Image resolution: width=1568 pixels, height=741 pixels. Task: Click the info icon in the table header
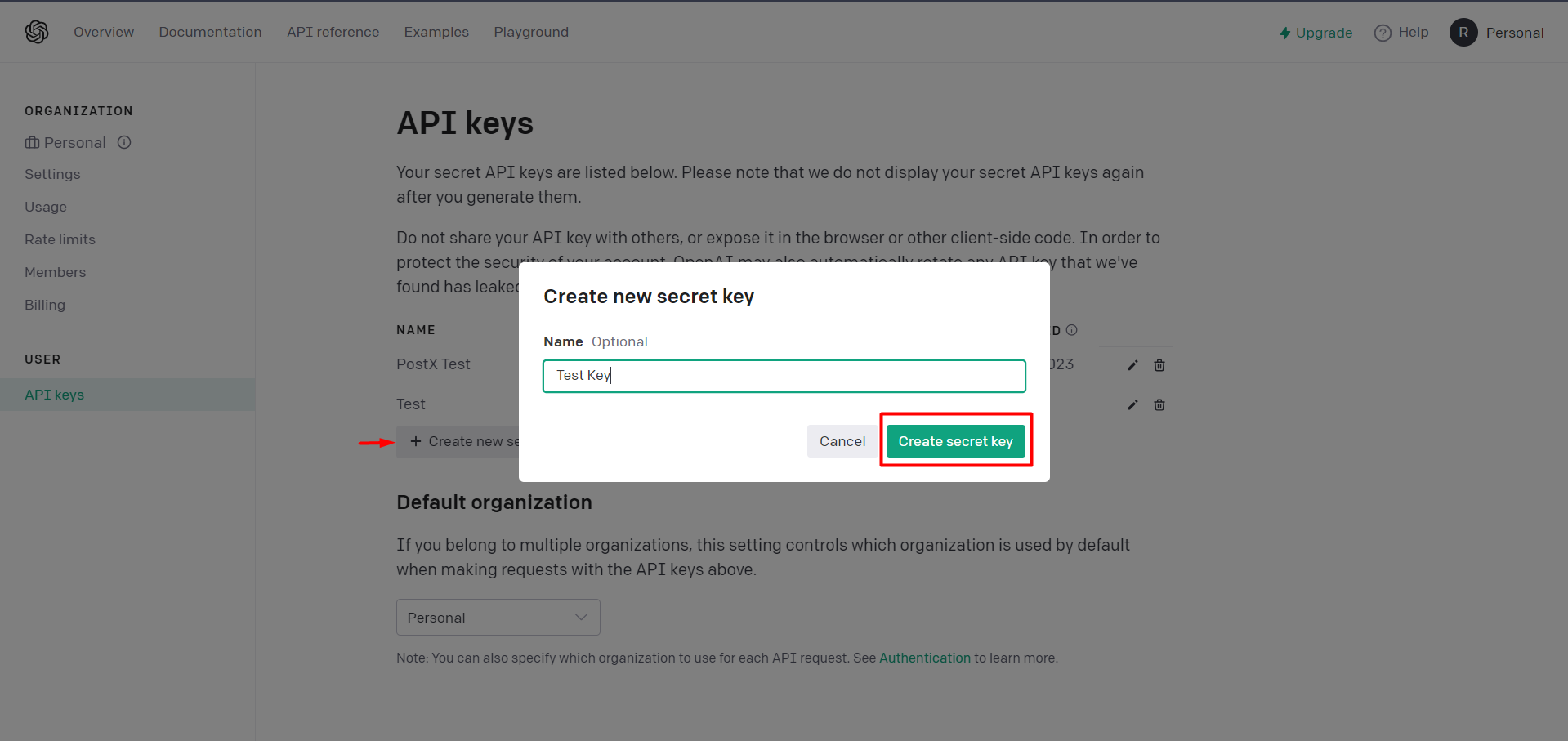1071,330
